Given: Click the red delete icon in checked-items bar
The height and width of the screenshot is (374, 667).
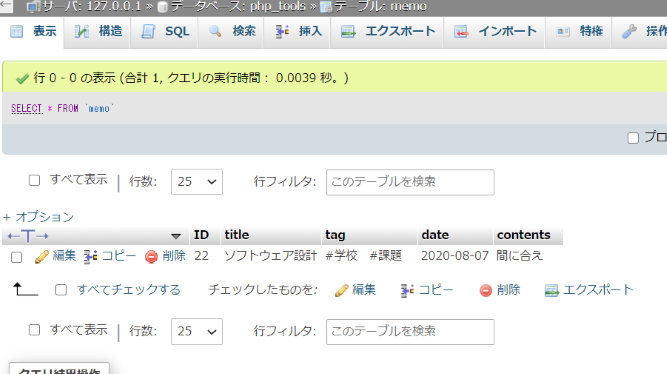Looking at the screenshot, I should (486, 291).
